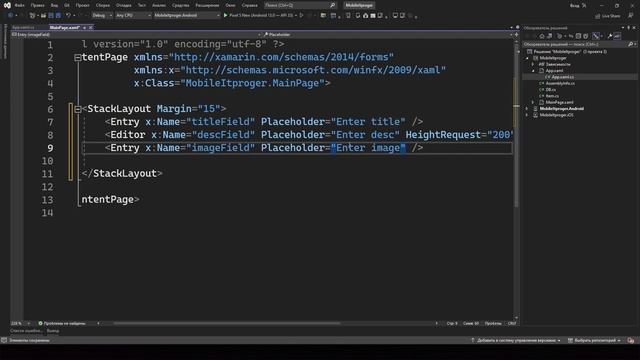Screen dimensions: 640x360
Task: Collapse the MobileItproger project node
Action: [527, 58]
